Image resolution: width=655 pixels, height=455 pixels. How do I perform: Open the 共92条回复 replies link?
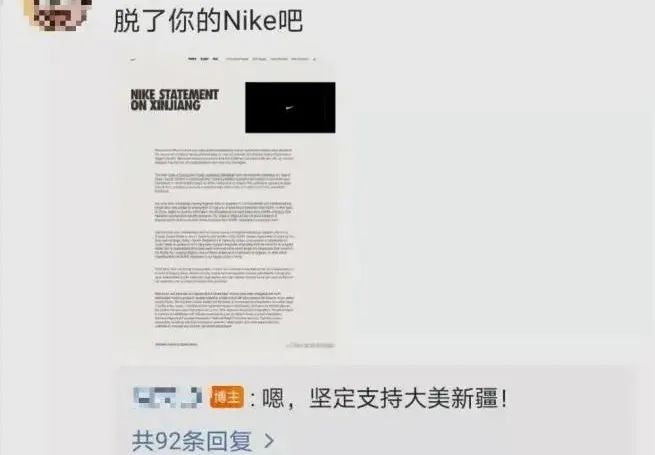pyautogui.click(x=192, y=441)
